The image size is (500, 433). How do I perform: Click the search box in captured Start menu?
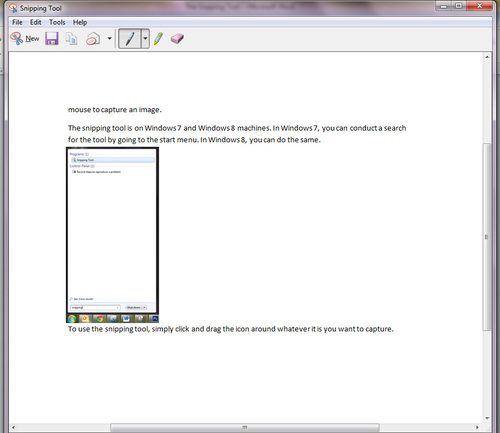pos(95,307)
